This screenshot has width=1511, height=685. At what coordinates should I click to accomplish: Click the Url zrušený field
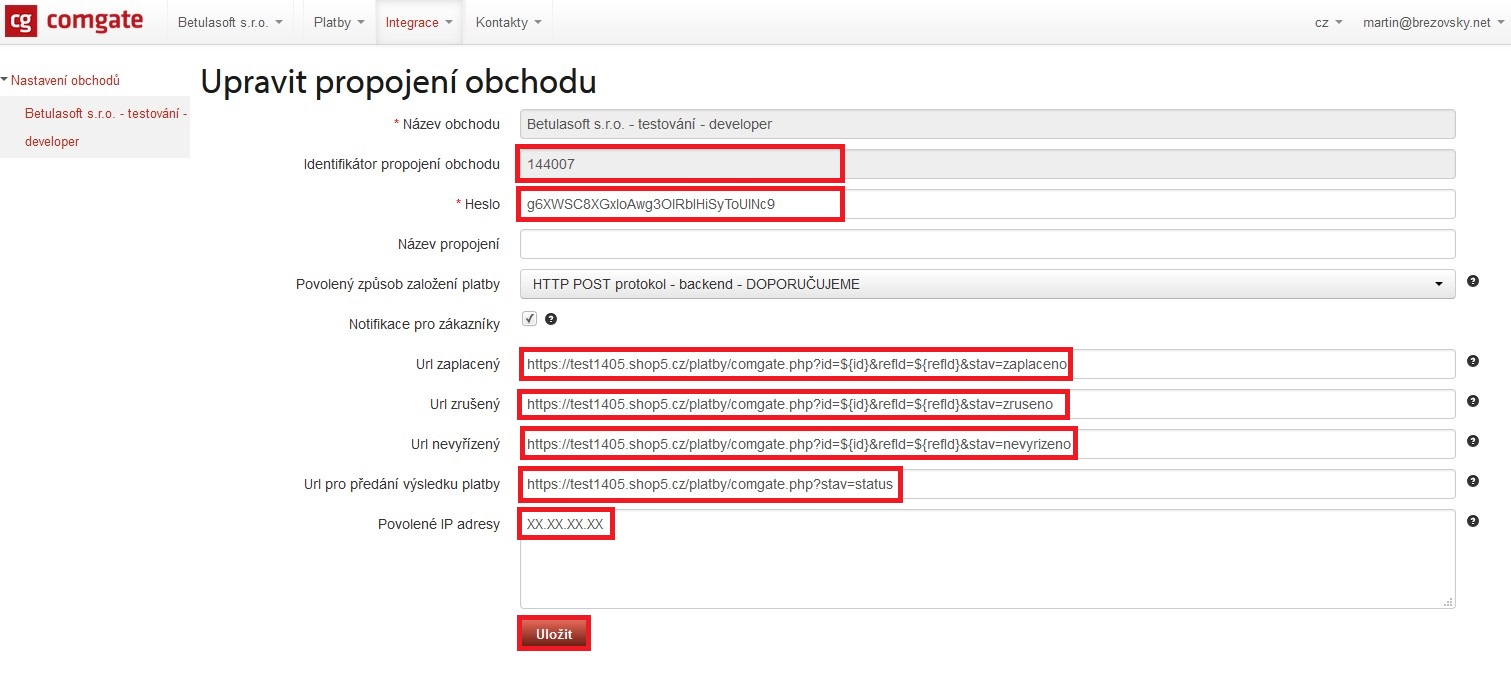tap(987, 404)
